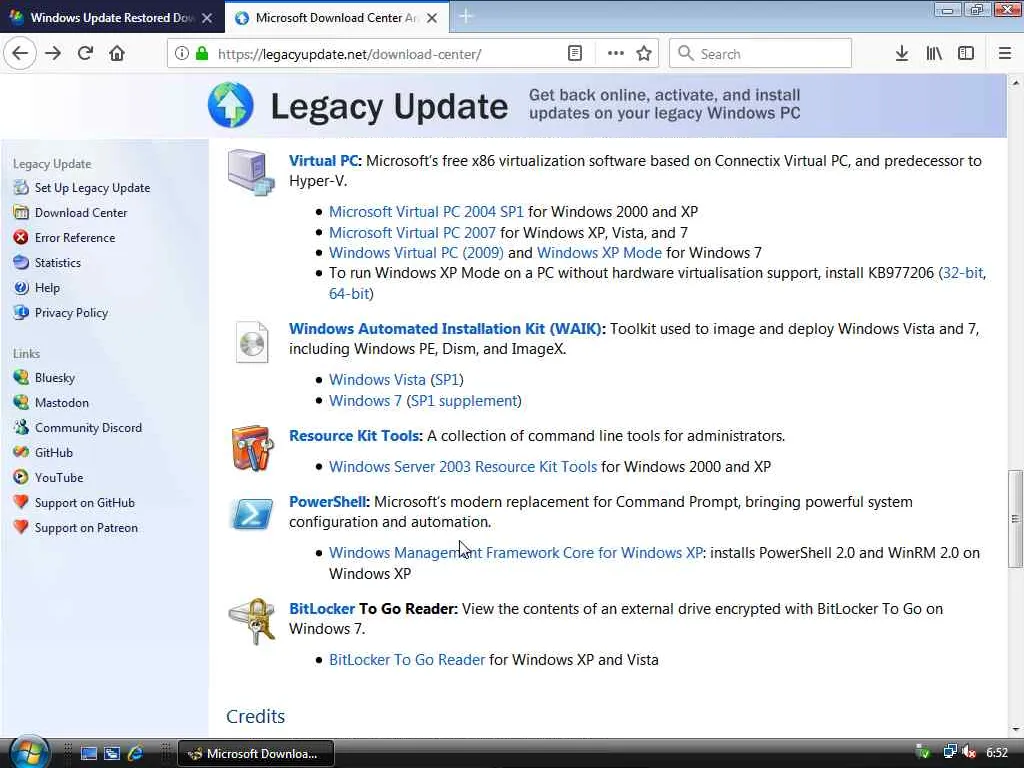Download Windows Server 2003 Resource Kit Tools
Viewport: 1024px width, 768px height.
coord(462,467)
